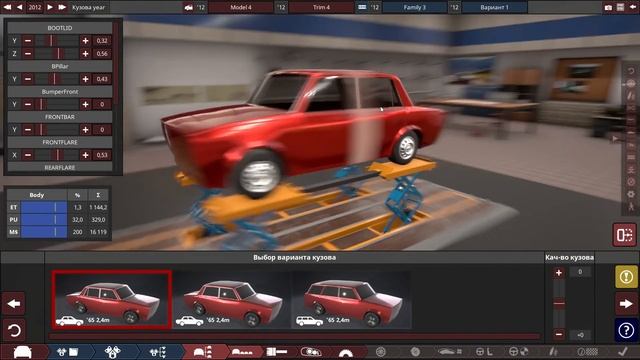Open the paint roller tab in bottom bar
The width and height of the screenshot is (640, 360).
277,352
